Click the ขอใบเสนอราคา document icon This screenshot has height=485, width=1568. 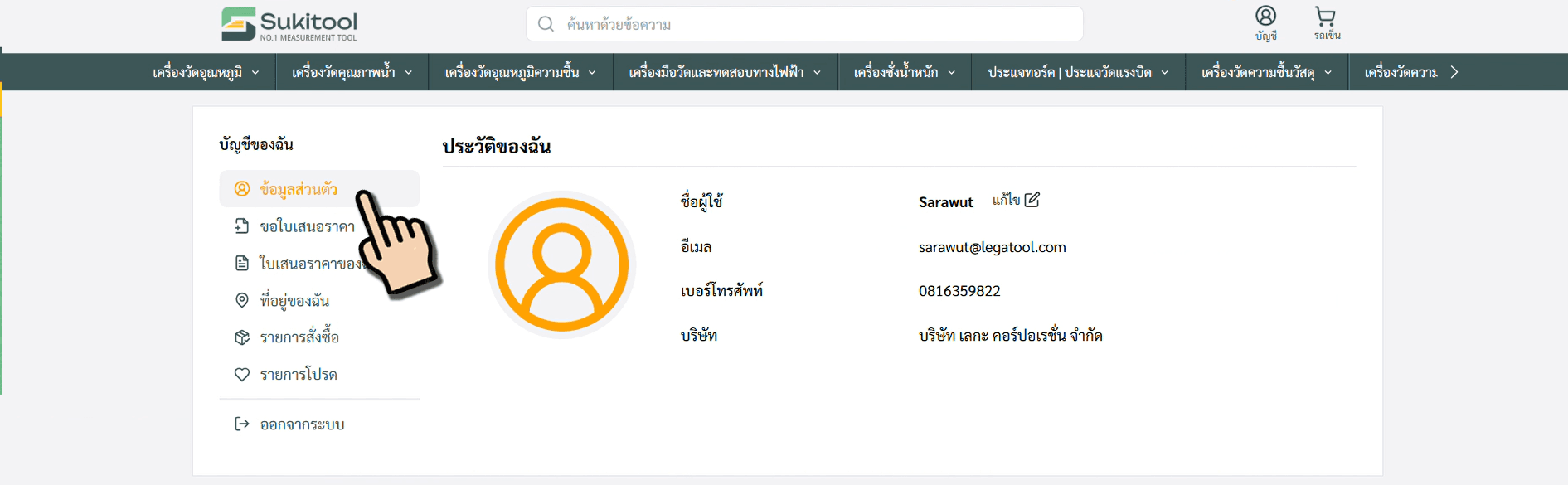tap(242, 226)
